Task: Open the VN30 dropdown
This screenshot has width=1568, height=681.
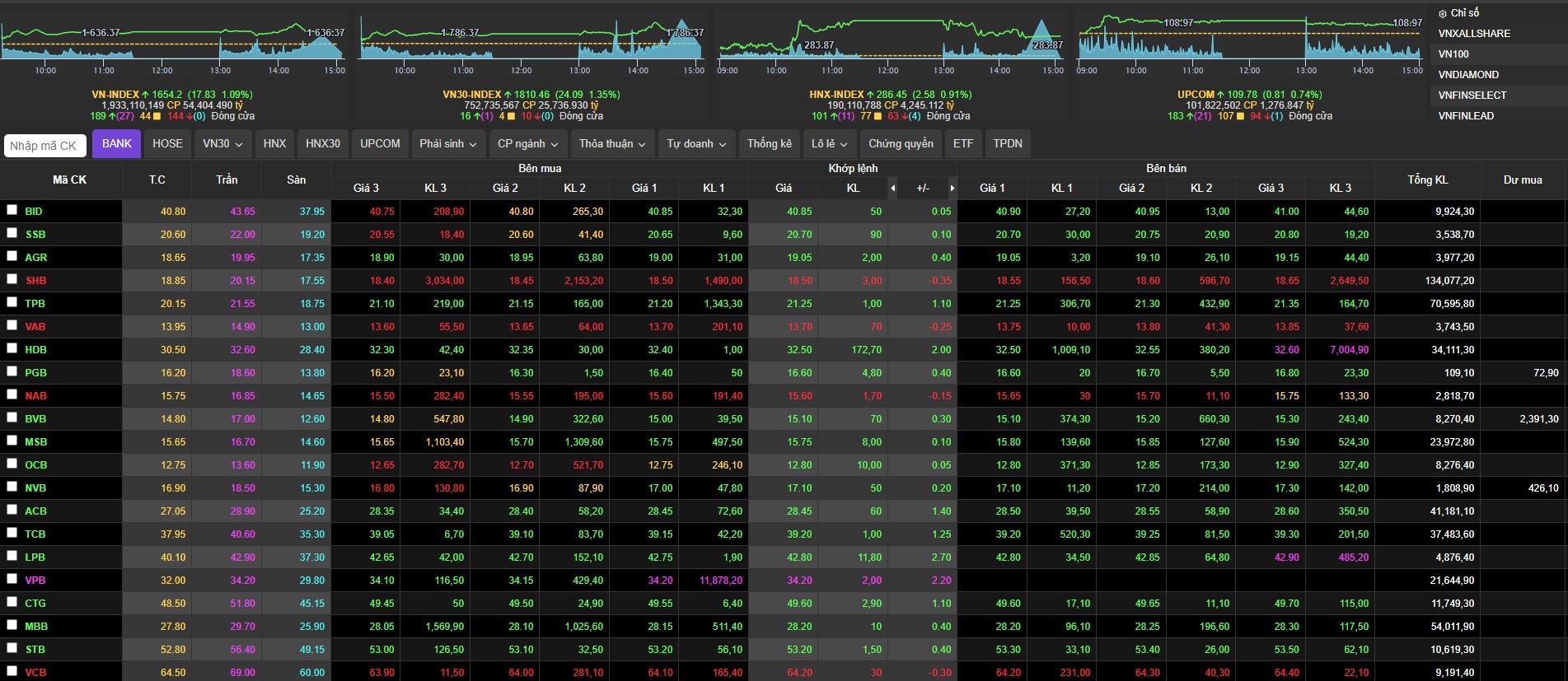Action: 222,143
